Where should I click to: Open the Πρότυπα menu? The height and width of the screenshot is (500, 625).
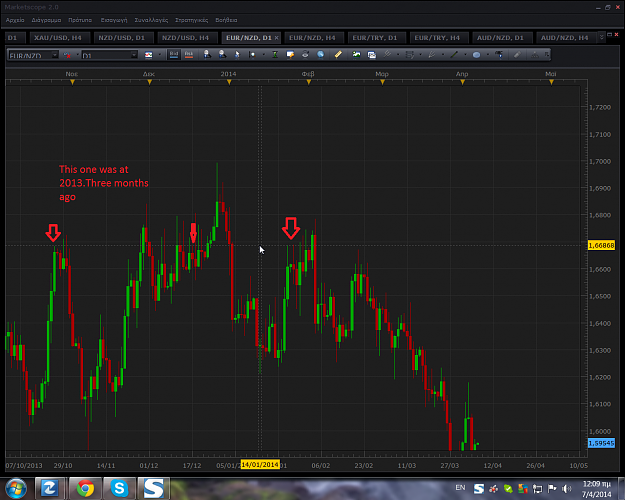[x=80, y=20]
